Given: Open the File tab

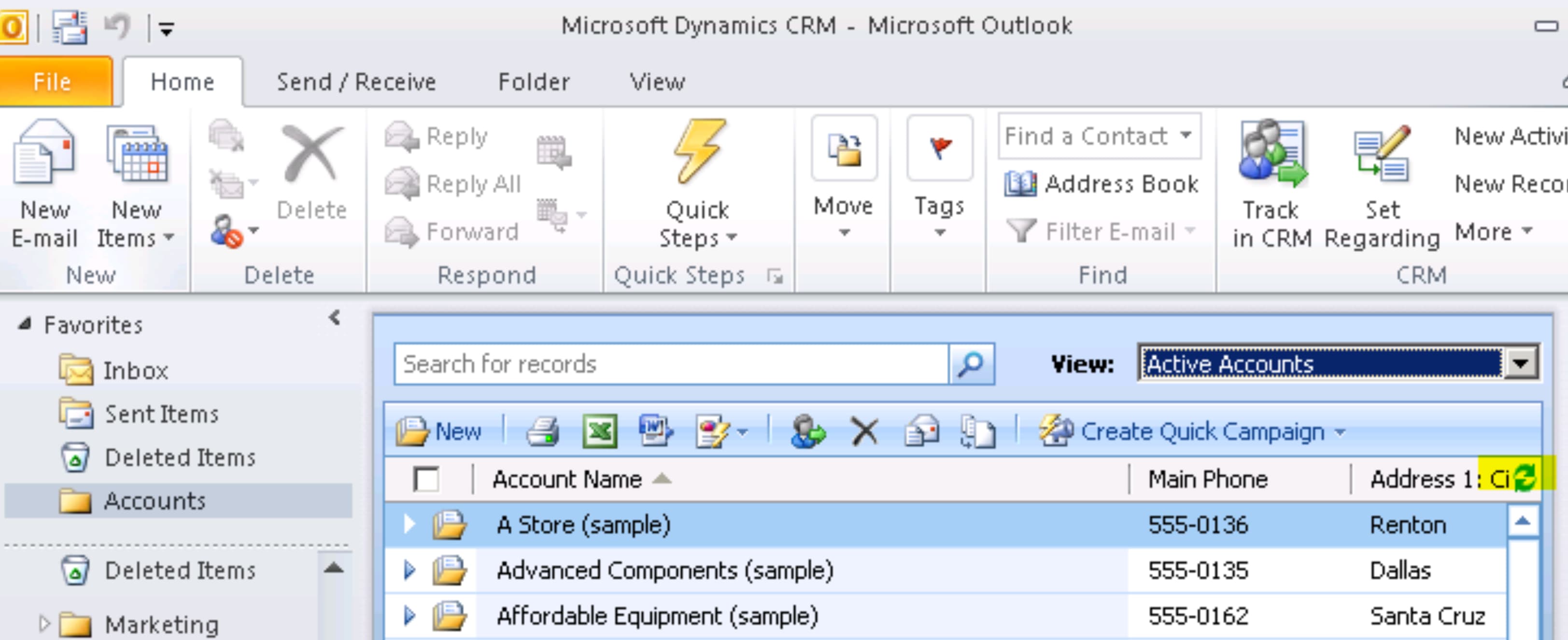Looking at the screenshot, I should [56, 82].
